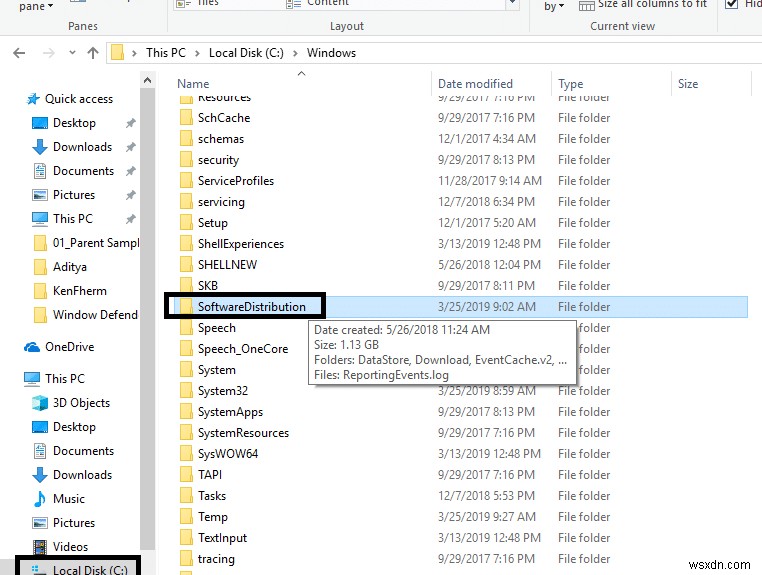Screen dimensions: 762x575
Task: Open recent locations dropdown arrow
Action: click(x=72, y=52)
